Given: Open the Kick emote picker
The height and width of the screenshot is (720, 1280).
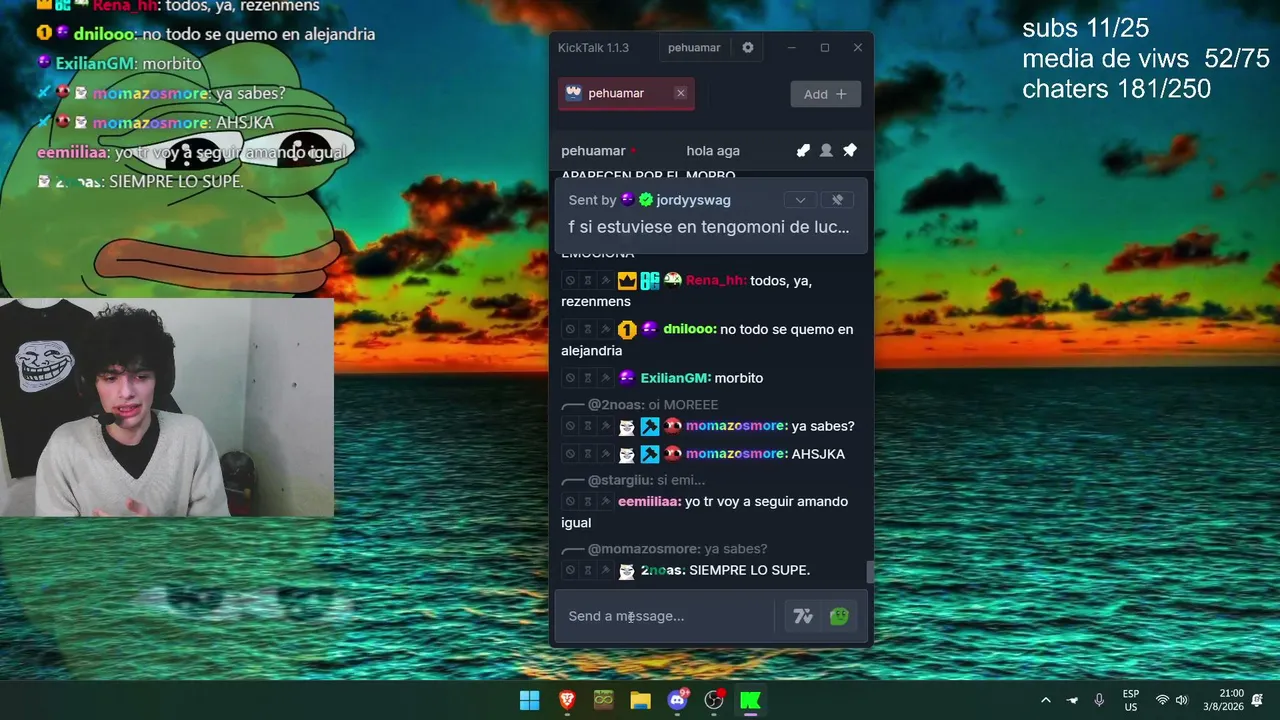Looking at the screenshot, I should point(839,616).
